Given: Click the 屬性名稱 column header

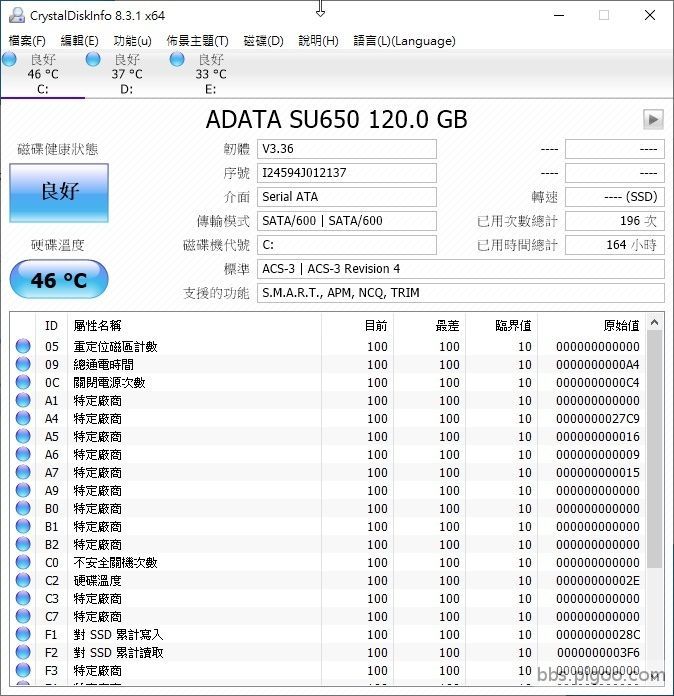Looking at the screenshot, I should (194, 325).
